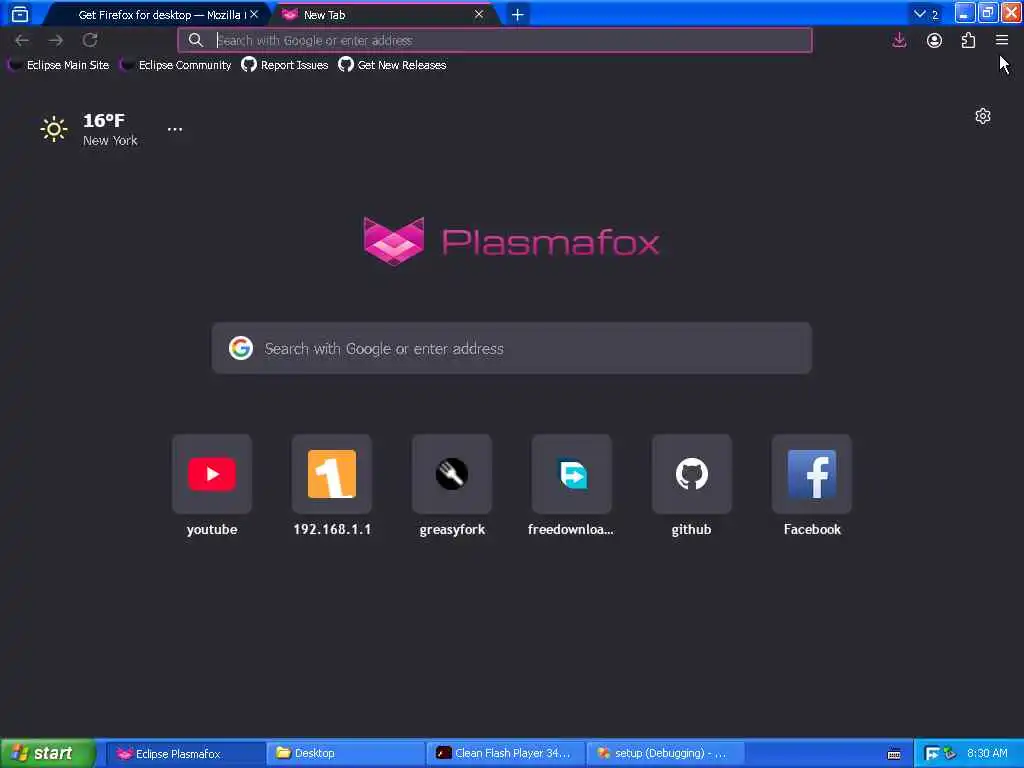Image resolution: width=1024 pixels, height=768 pixels.
Task: Add a new tab with plus button
Action: click(517, 14)
